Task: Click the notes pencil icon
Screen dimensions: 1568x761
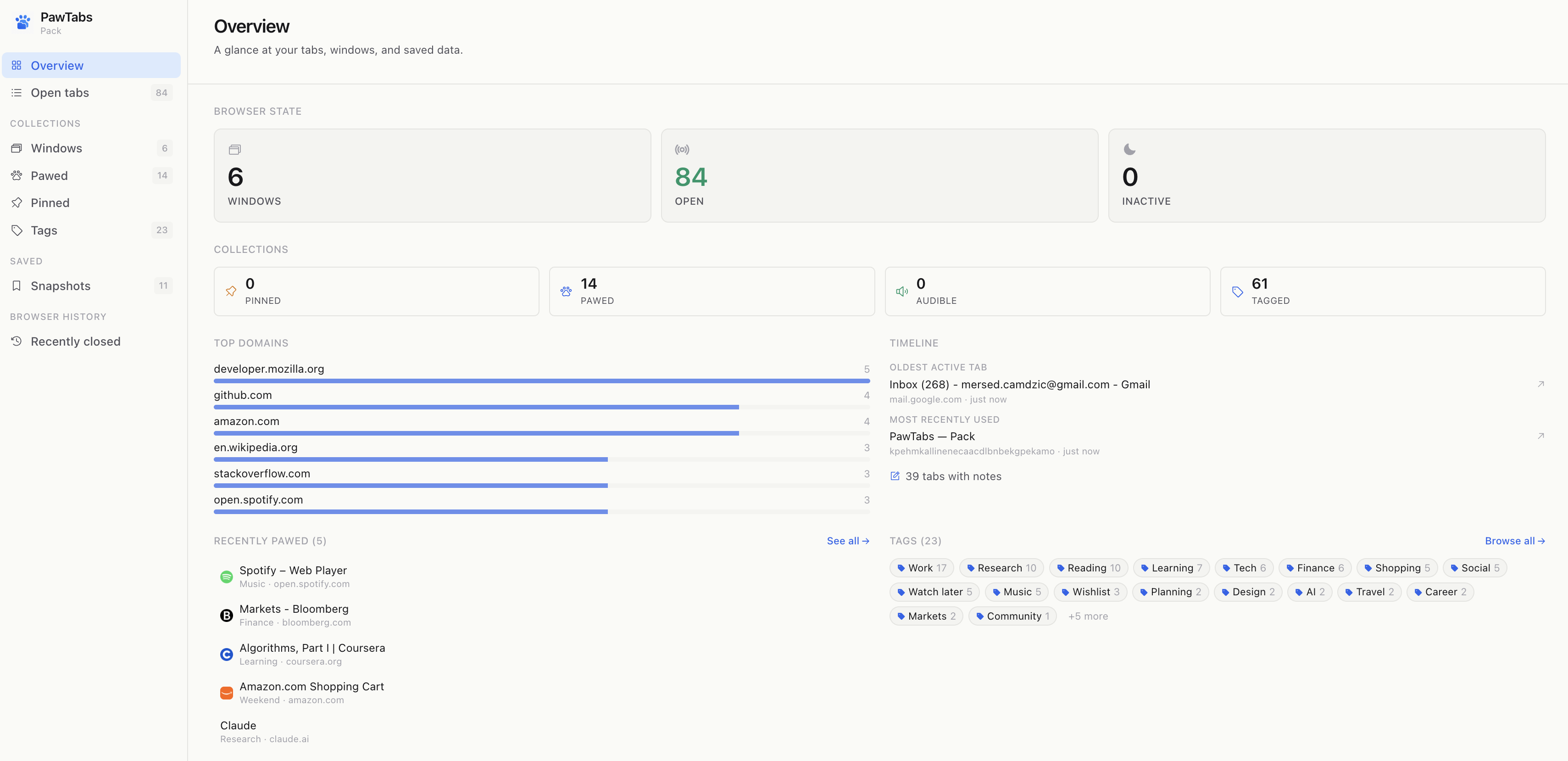Action: point(895,476)
